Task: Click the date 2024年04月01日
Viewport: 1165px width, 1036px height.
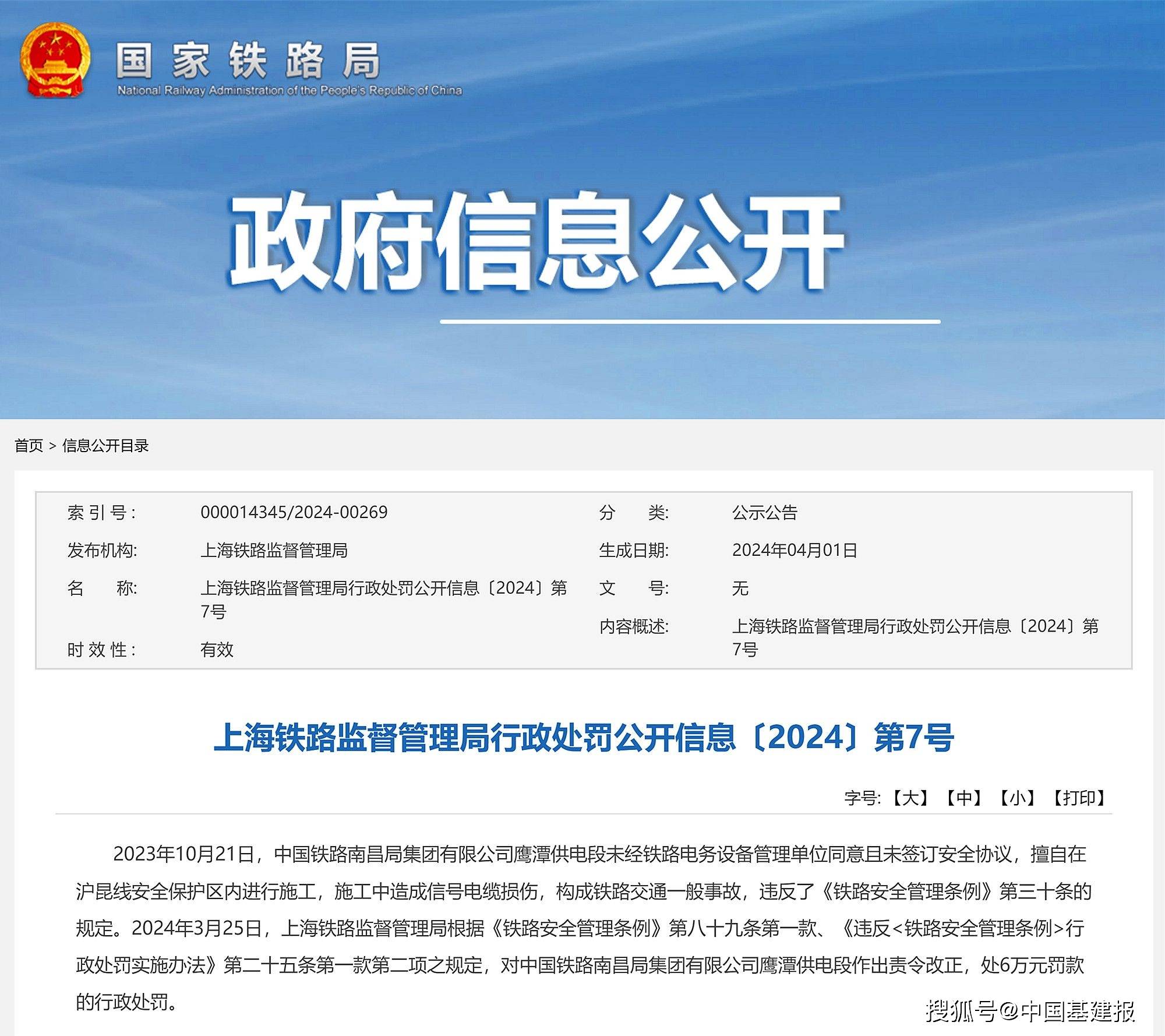Action: click(795, 550)
